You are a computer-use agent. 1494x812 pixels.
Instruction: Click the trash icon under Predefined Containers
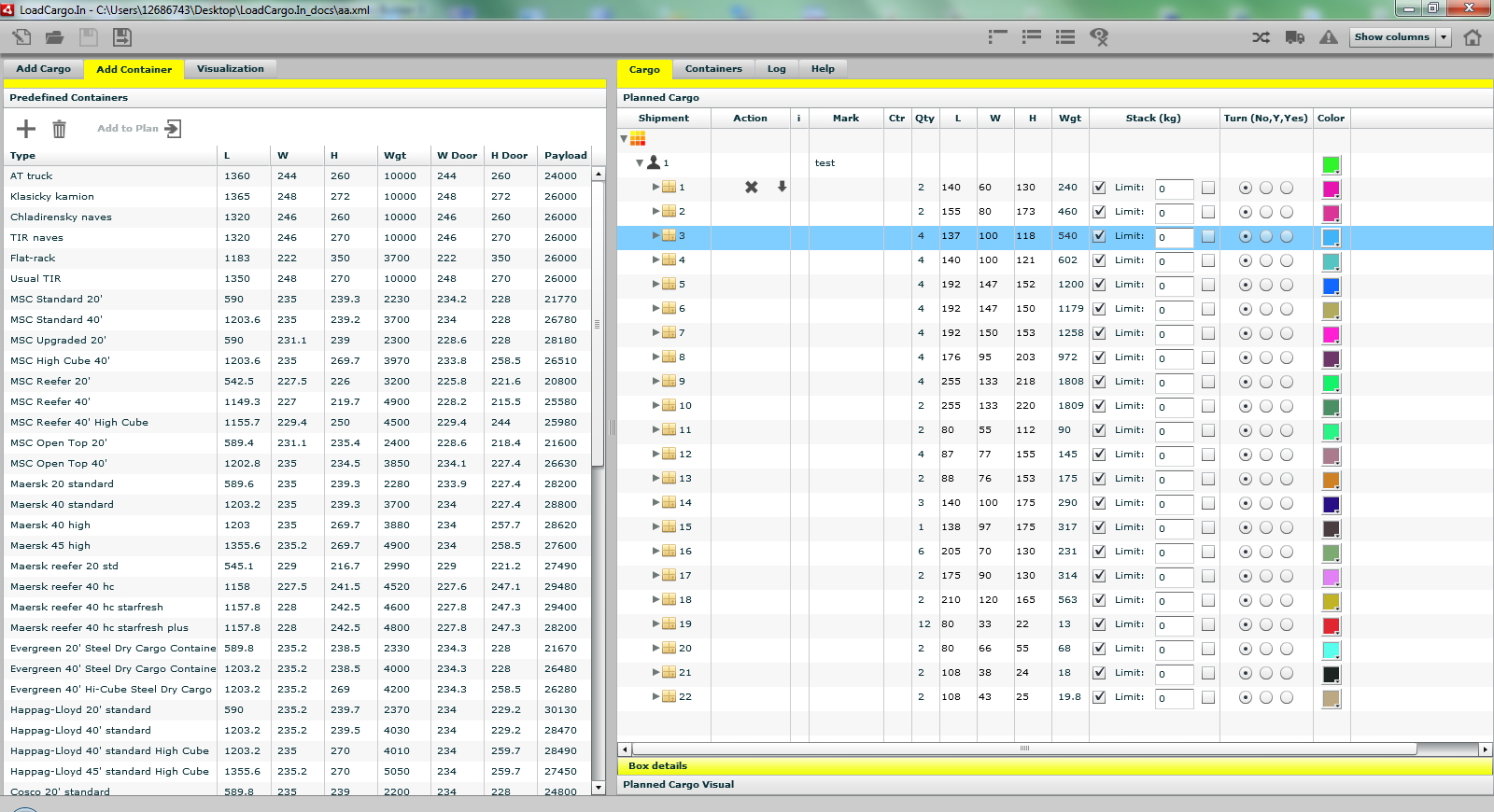point(59,129)
